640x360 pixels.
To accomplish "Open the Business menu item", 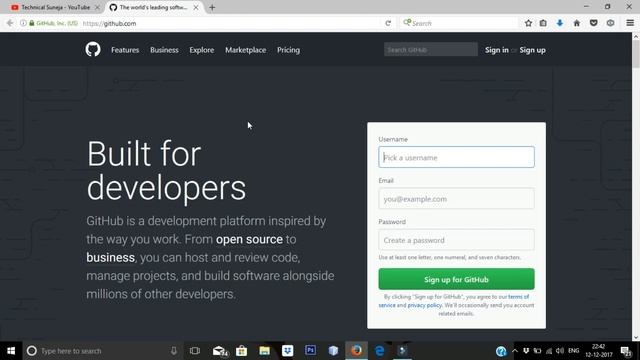I will 164,50.
